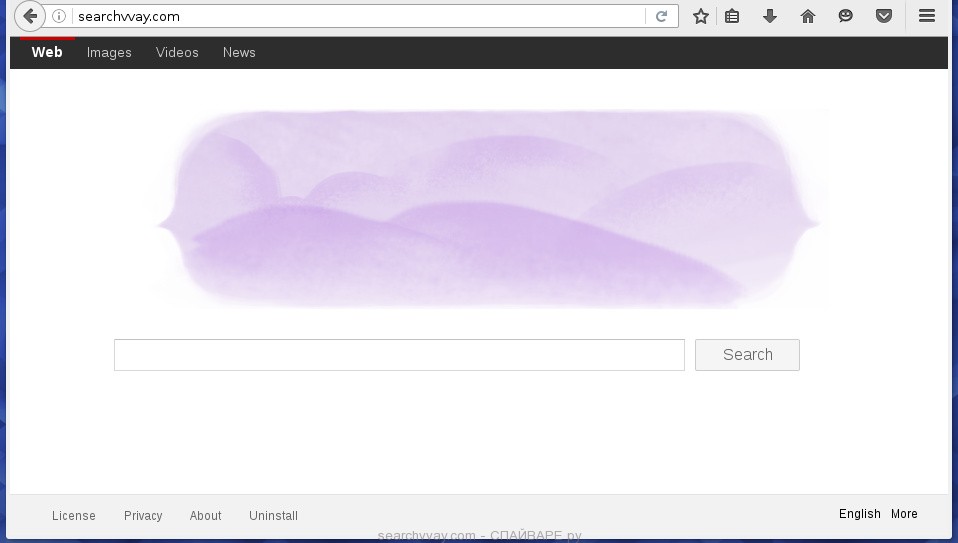Click the browser back arrow button
This screenshot has width=958, height=543.
click(30, 16)
